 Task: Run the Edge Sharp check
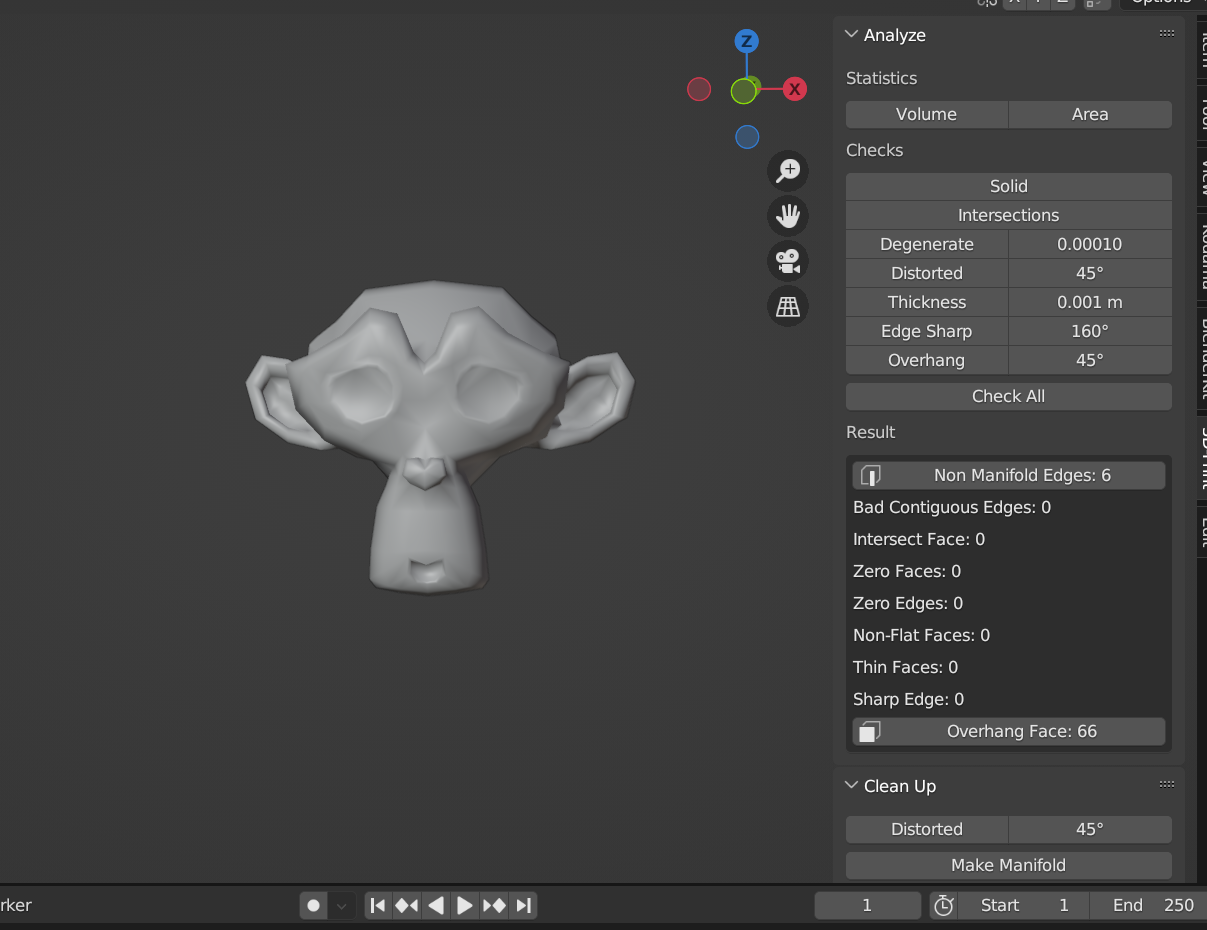pyautogui.click(x=927, y=331)
